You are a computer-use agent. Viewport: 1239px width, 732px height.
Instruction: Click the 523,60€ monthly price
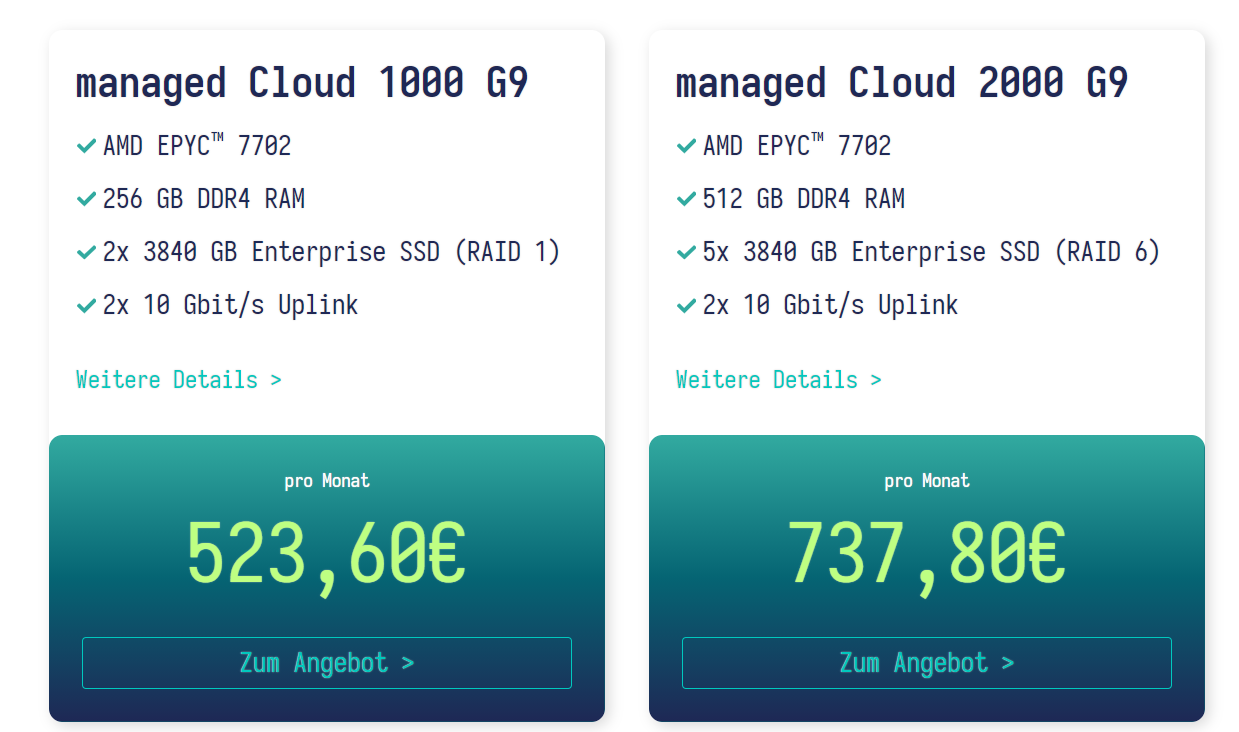point(326,553)
